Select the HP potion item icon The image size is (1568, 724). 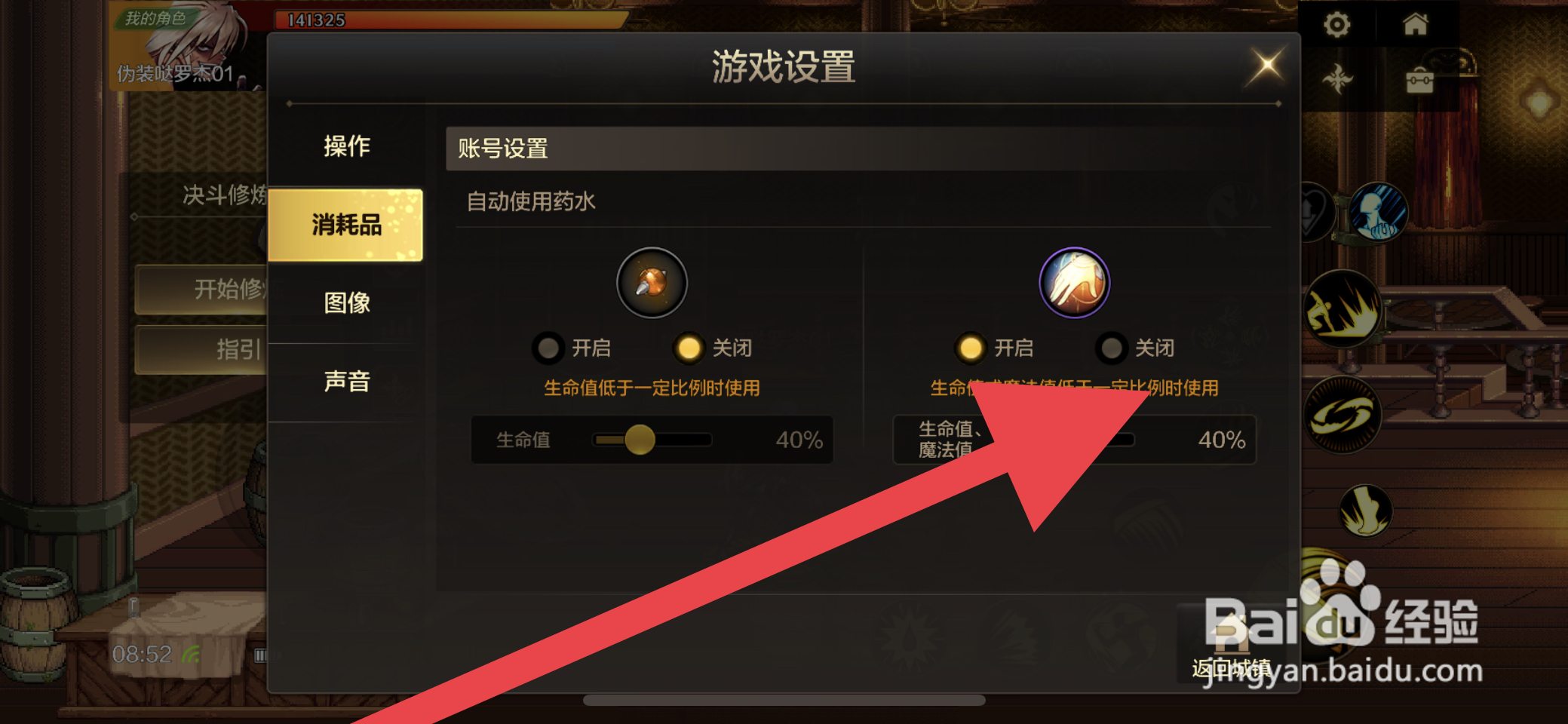pyautogui.click(x=652, y=283)
